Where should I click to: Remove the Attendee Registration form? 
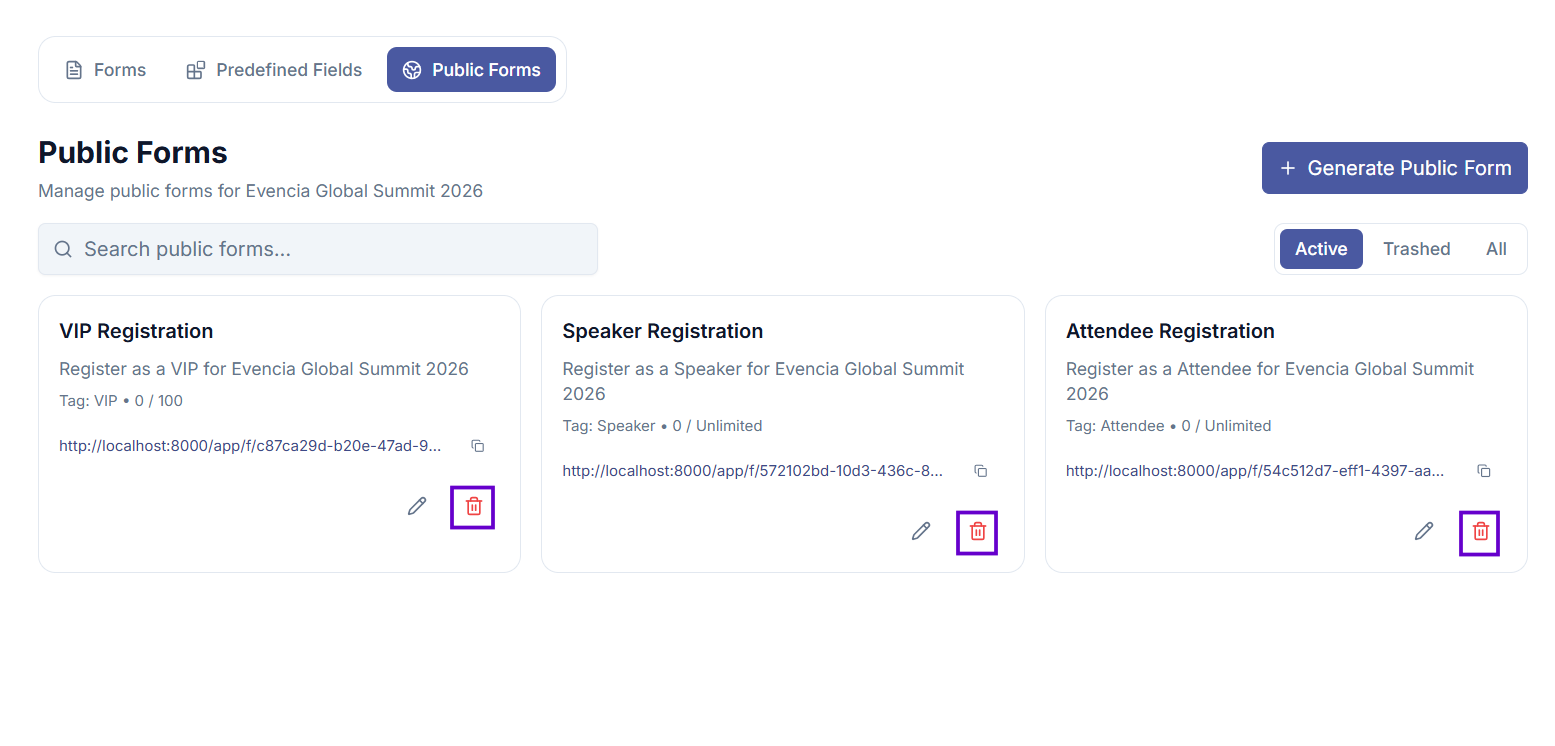click(1480, 532)
